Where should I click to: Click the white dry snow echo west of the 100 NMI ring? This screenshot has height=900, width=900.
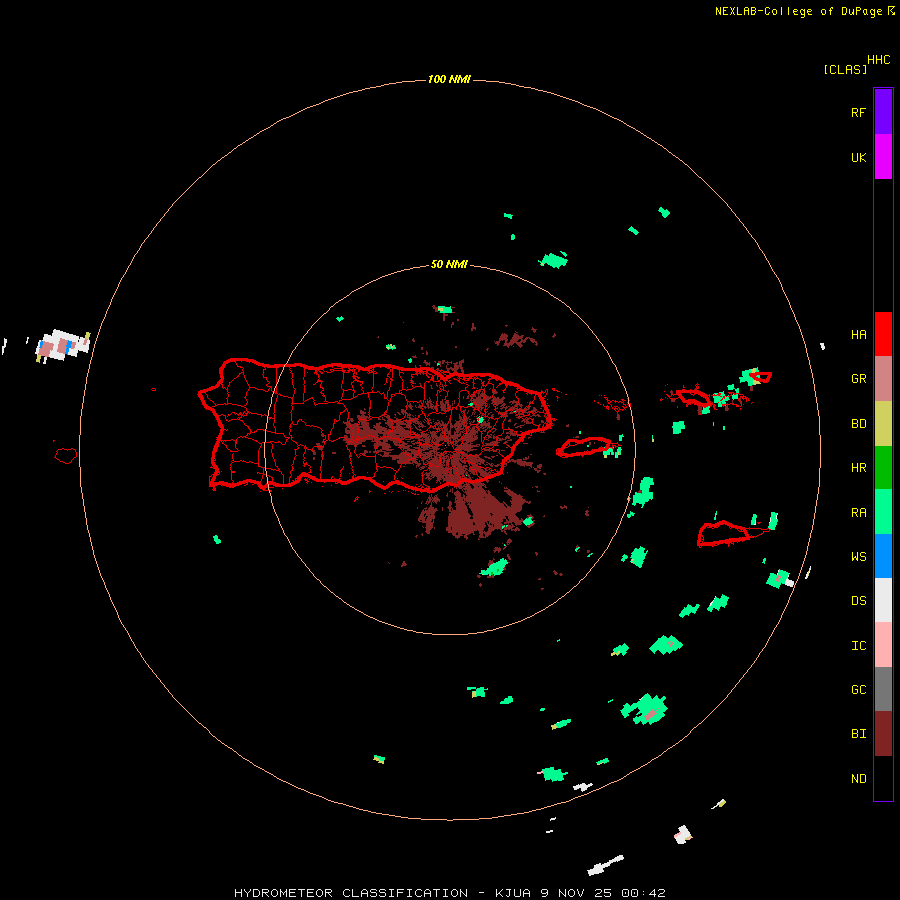(63, 346)
